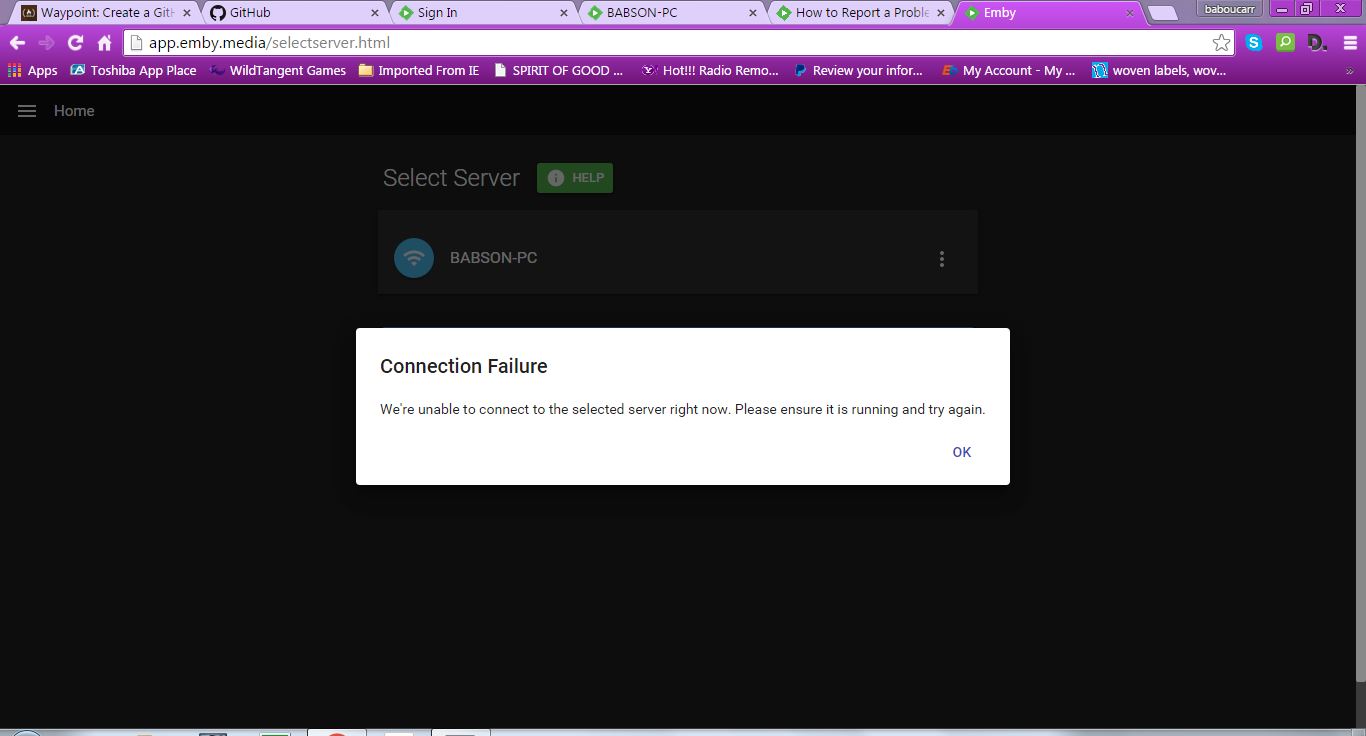The width and height of the screenshot is (1366, 736).
Task: Click the green extension icon beside Skype
Action: (x=1285, y=43)
